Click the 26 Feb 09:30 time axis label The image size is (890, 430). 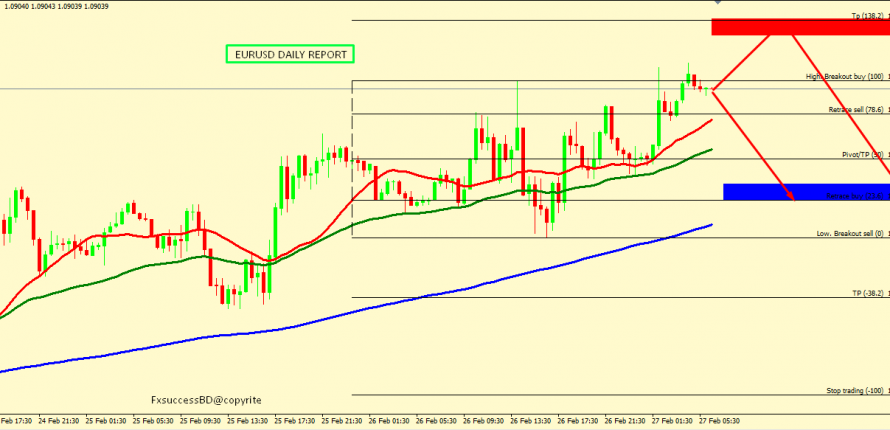(x=483, y=422)
